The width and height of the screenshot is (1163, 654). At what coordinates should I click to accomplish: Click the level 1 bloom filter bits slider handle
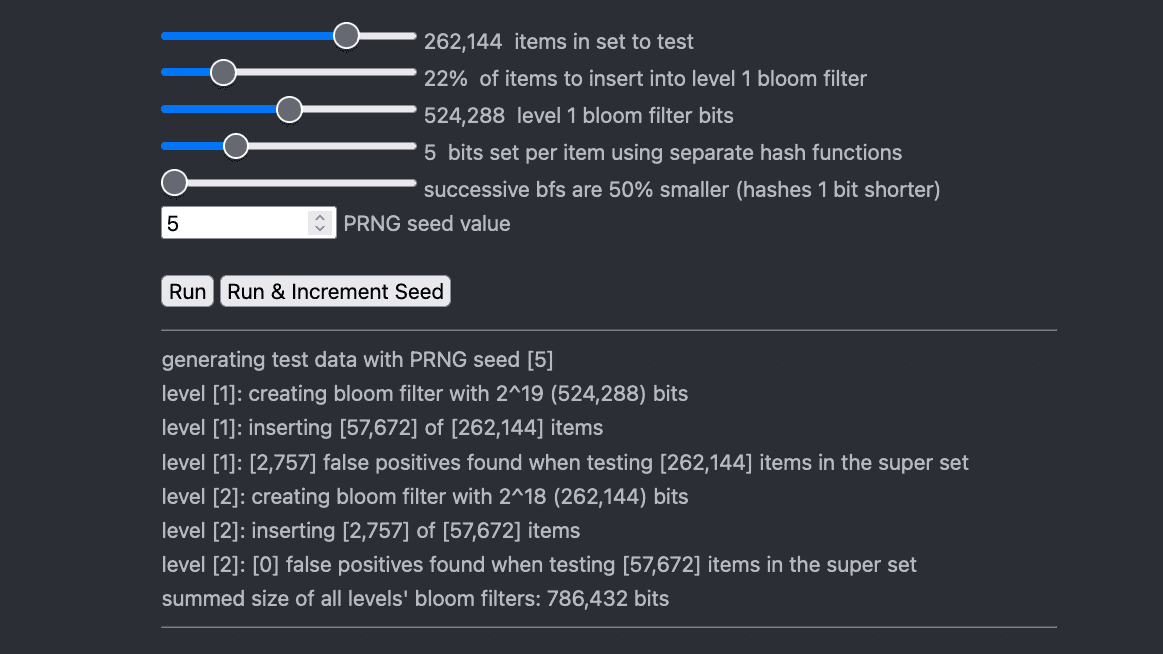[289, 109]
